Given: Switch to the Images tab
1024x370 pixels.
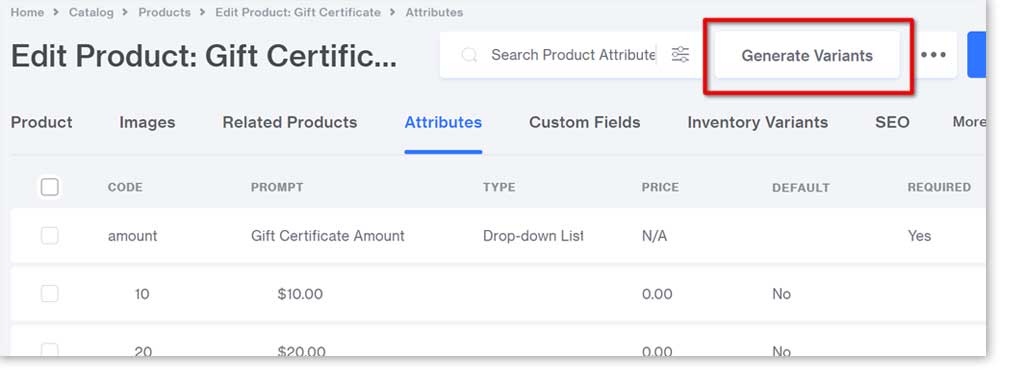Looking at the screenshot, I should pos(147,123).
